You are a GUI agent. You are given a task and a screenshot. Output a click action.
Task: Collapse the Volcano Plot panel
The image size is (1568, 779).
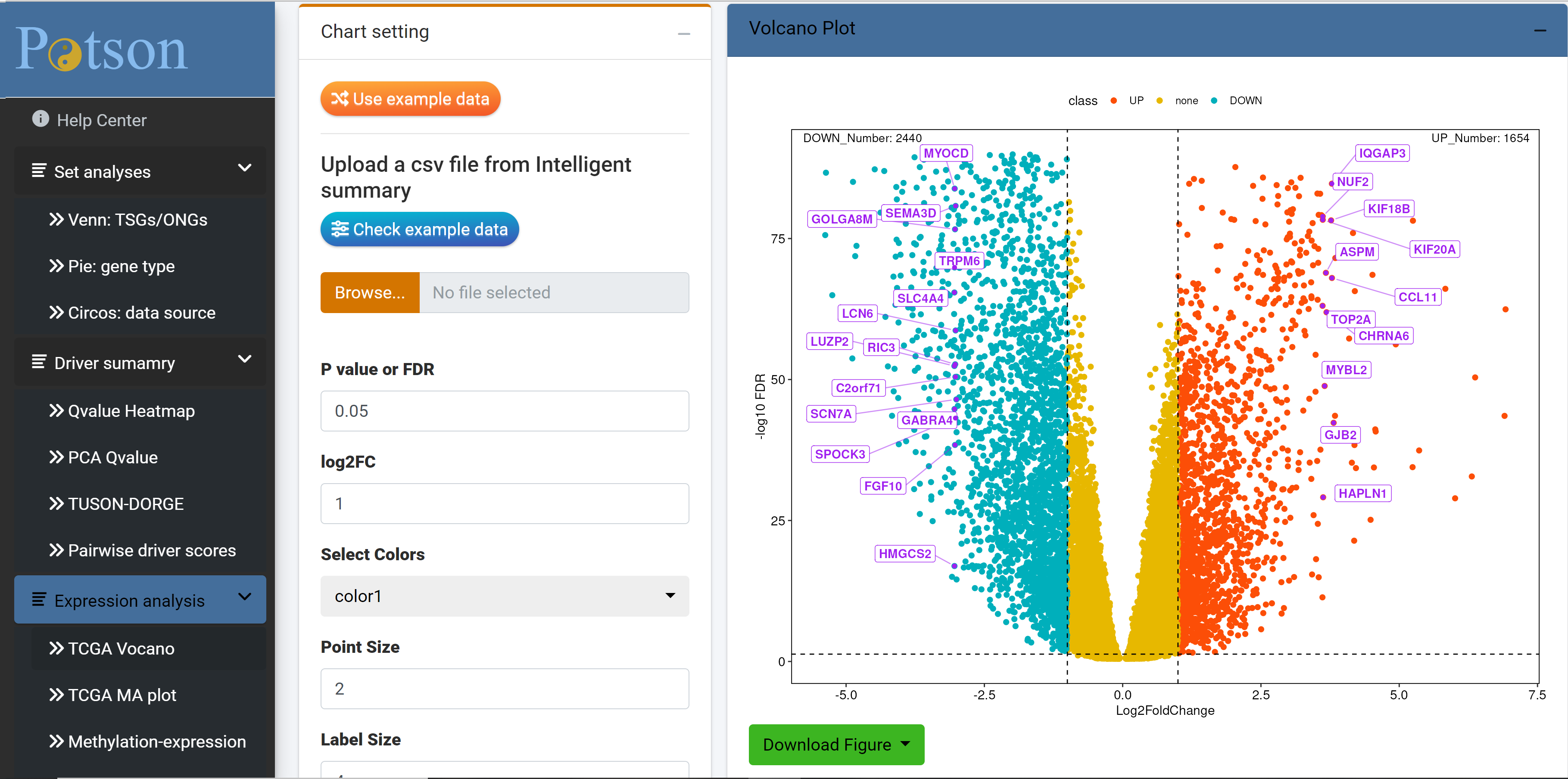[x=1540, y=31]
